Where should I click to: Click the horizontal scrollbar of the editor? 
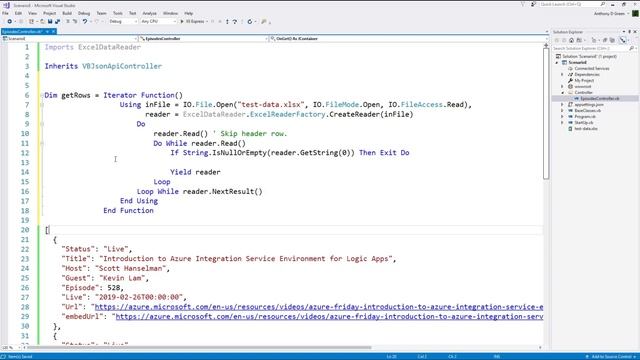click(199, 348)
